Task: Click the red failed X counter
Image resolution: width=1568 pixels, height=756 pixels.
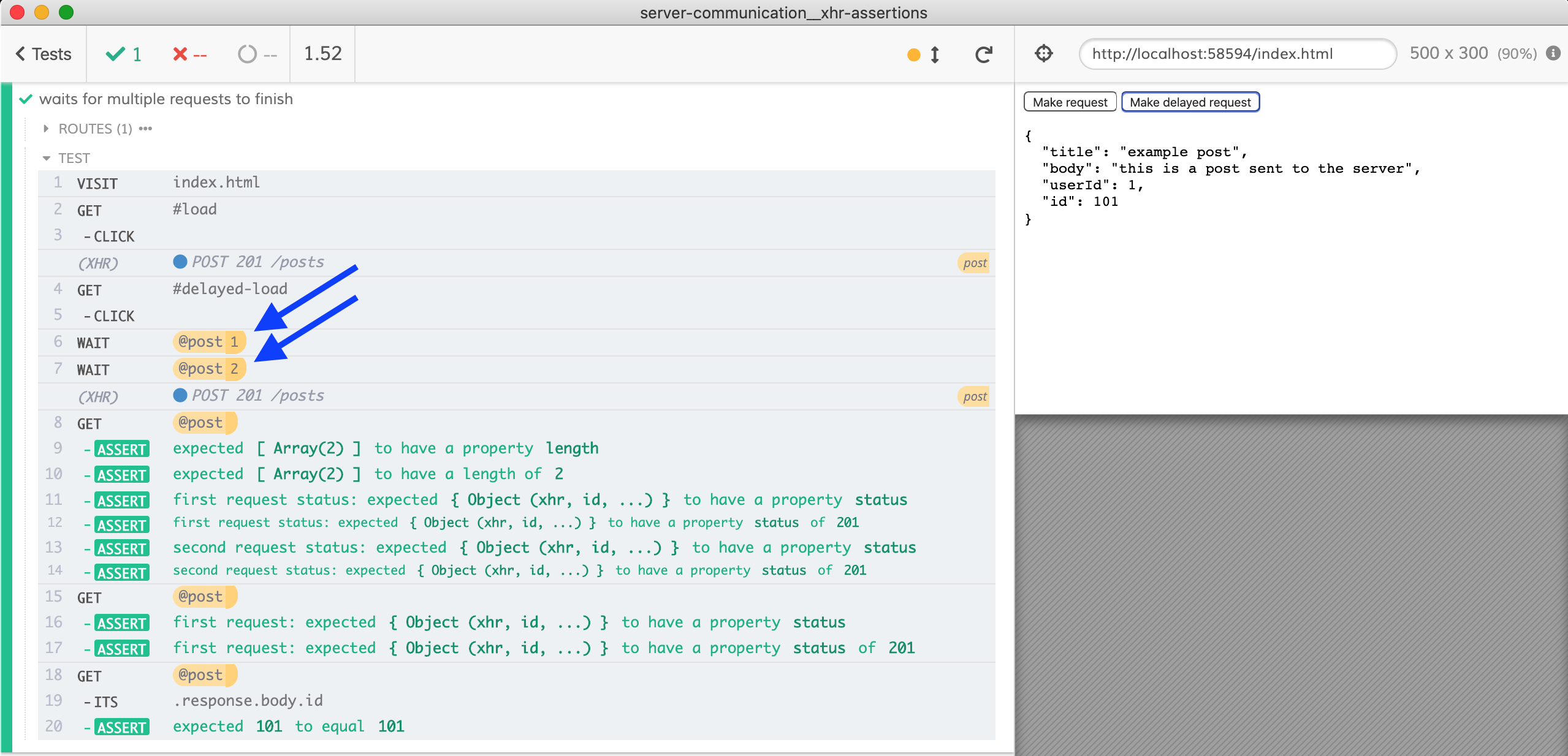Action: (x=189, y=55)
